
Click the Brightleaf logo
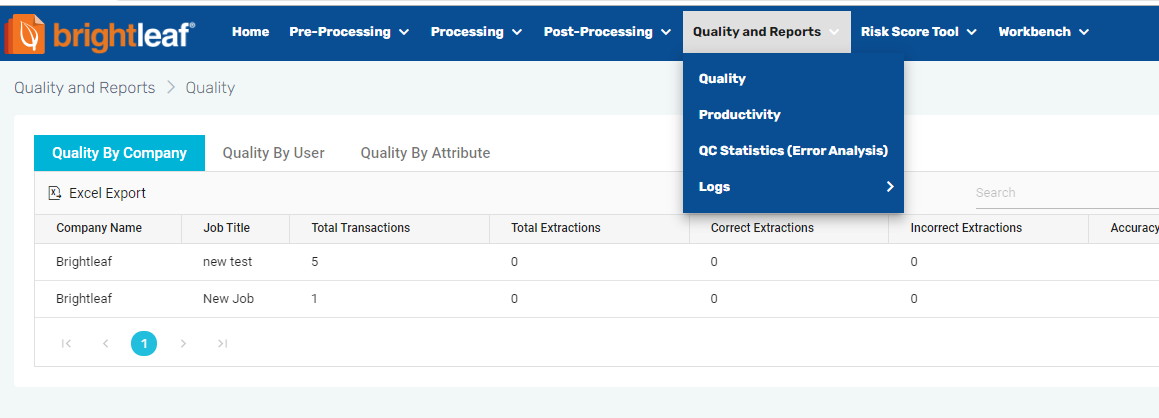coord(98,33)
